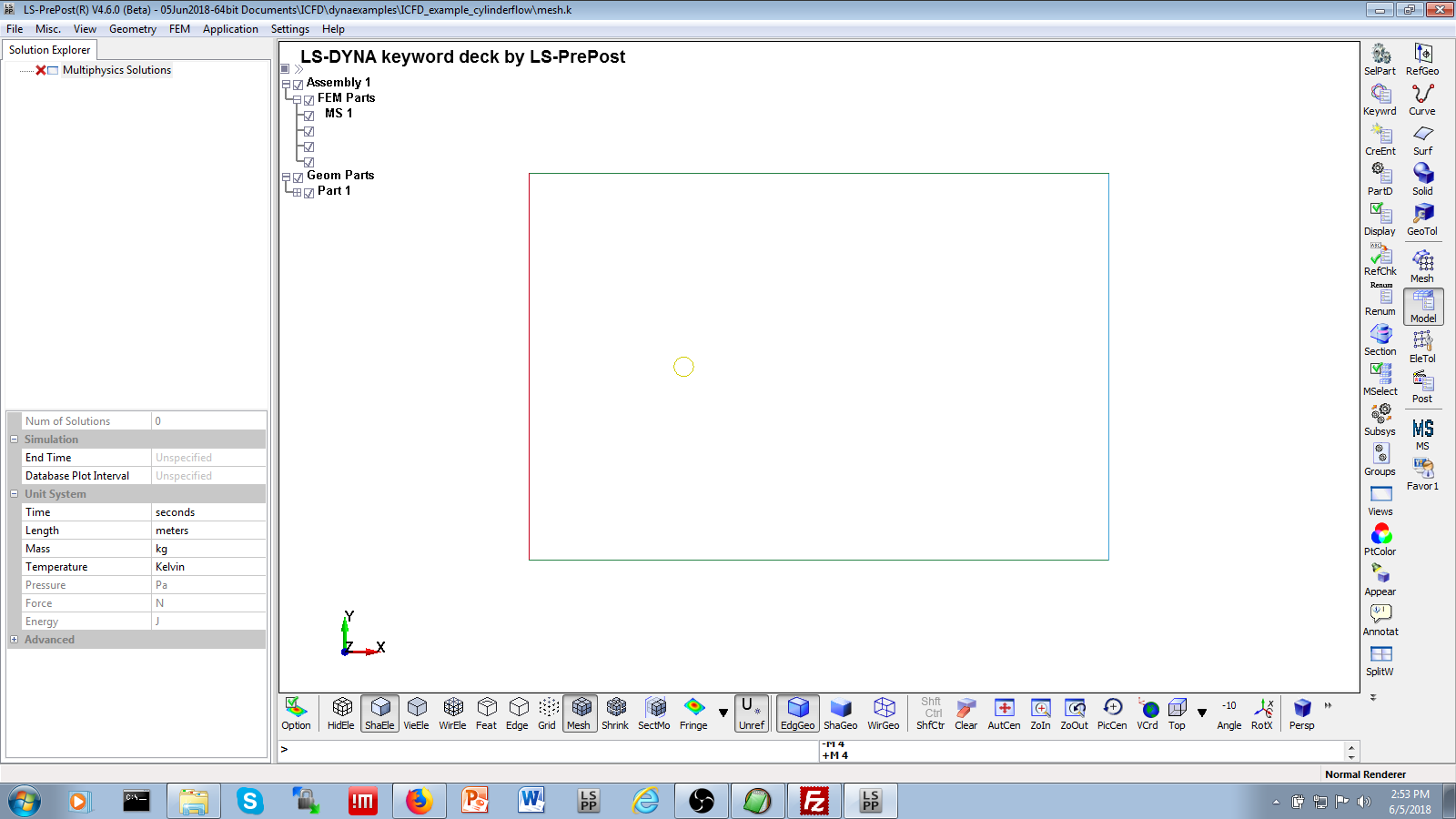
Task: Collapse the FEM Parts tree node
Action: point(297,99)
